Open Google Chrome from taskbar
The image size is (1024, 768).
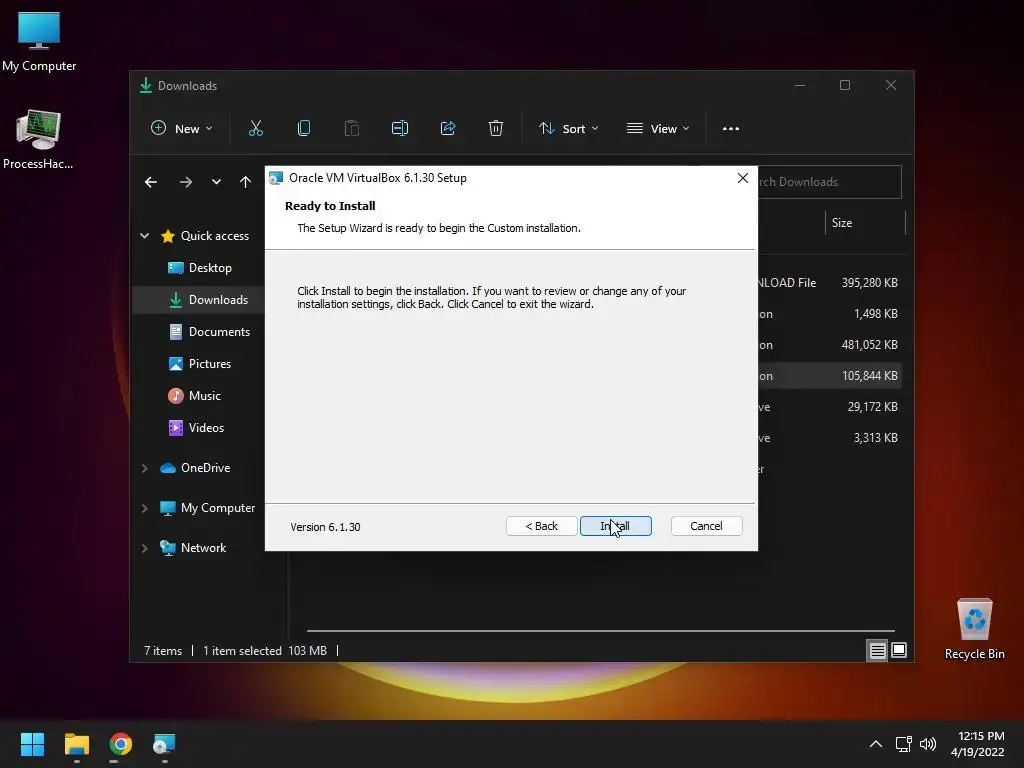121,744
